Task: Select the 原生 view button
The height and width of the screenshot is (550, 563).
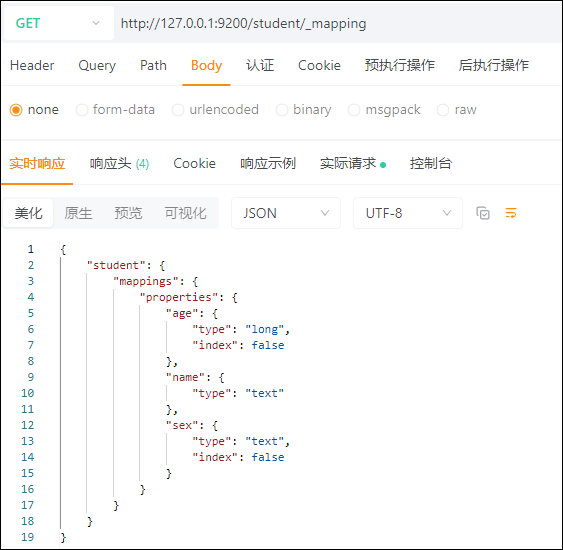Action: click(x=78, y=213)
